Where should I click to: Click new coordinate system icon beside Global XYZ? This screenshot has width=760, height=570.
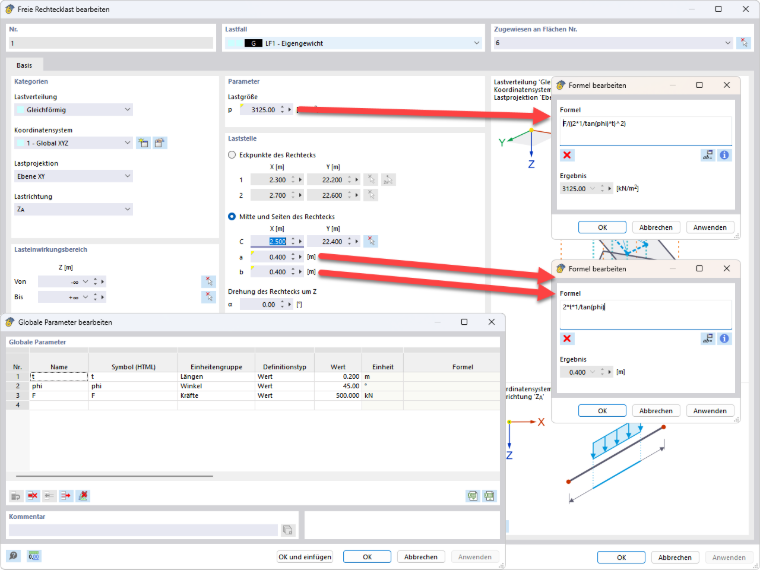[x=143, y=143]
